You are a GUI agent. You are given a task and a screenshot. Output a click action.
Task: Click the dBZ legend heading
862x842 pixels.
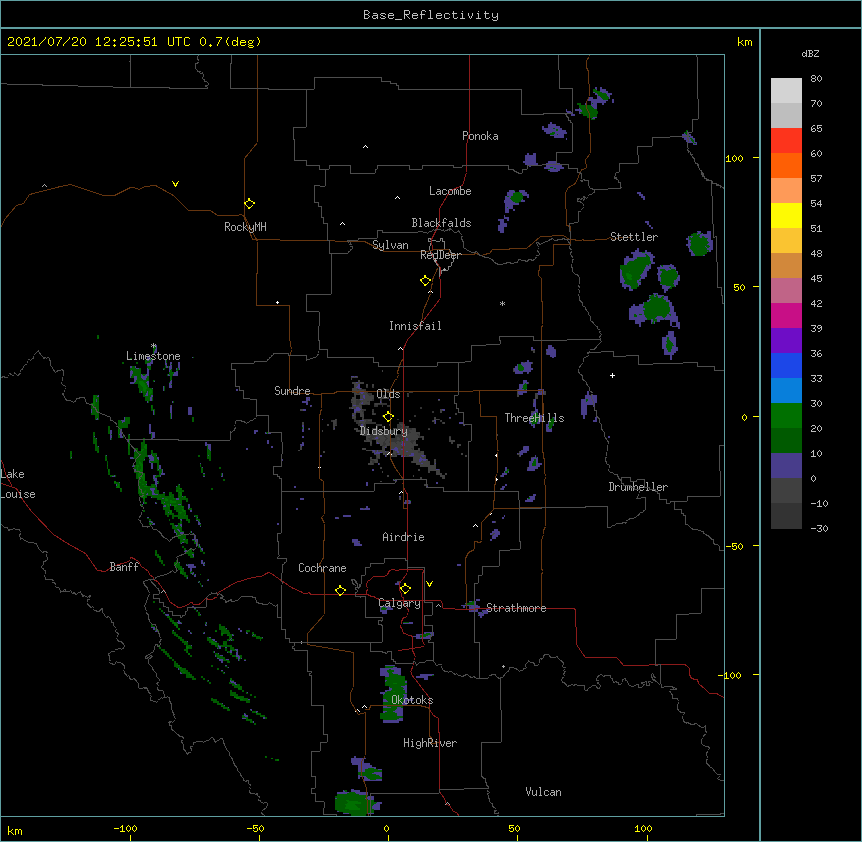[810, 54]
